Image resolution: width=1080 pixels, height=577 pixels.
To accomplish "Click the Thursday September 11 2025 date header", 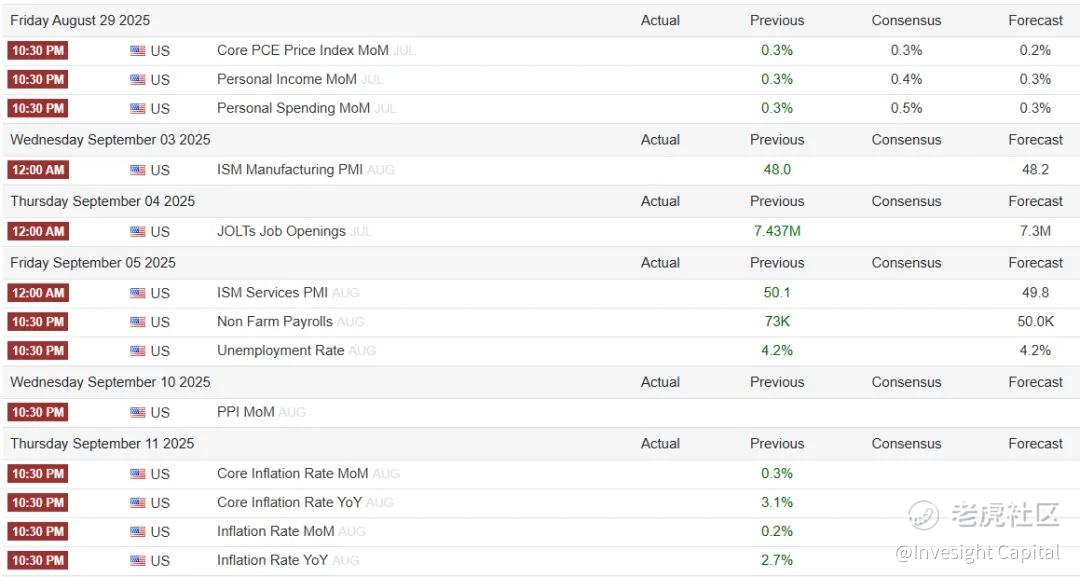I will [x=102, y=443].
